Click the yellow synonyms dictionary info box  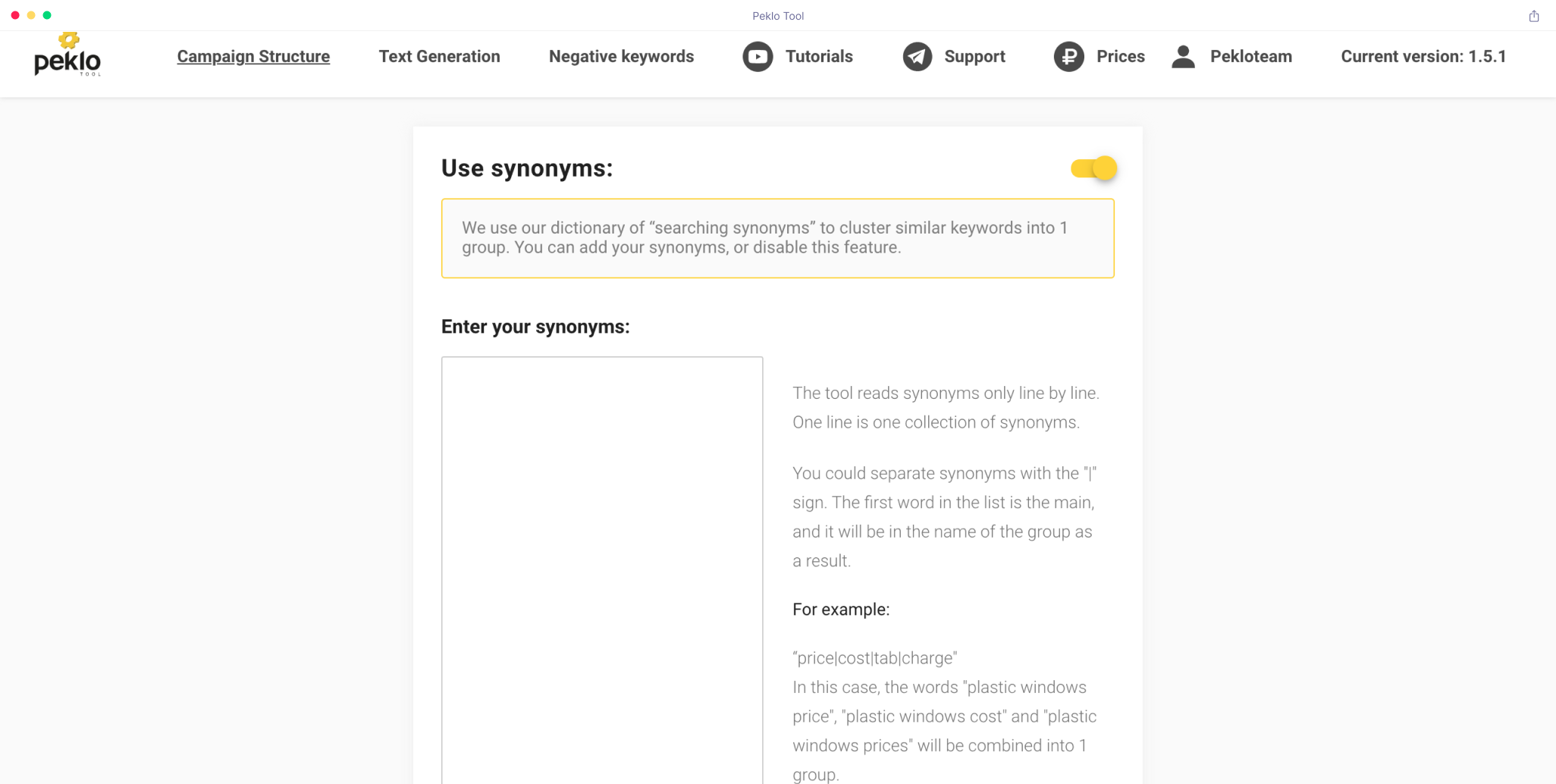pos(777,238)
